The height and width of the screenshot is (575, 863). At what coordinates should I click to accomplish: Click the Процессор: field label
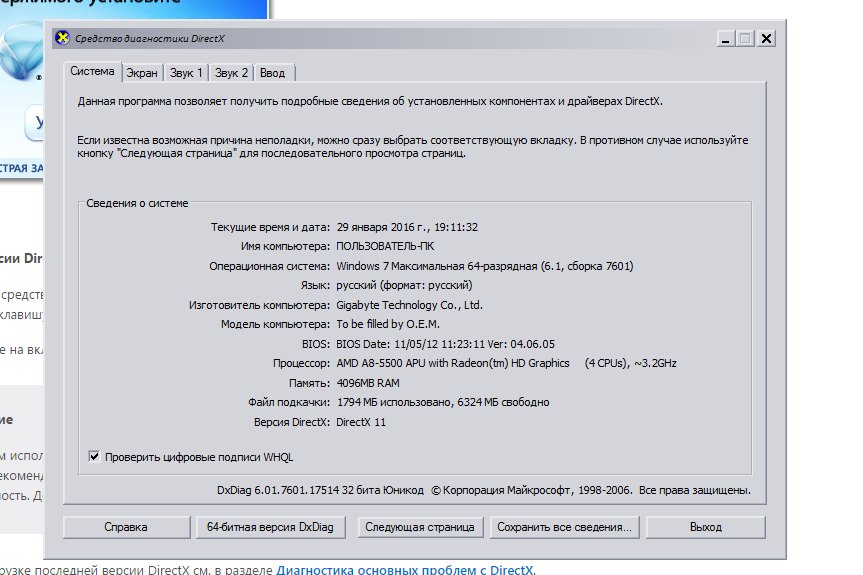[x=301, y=363]
